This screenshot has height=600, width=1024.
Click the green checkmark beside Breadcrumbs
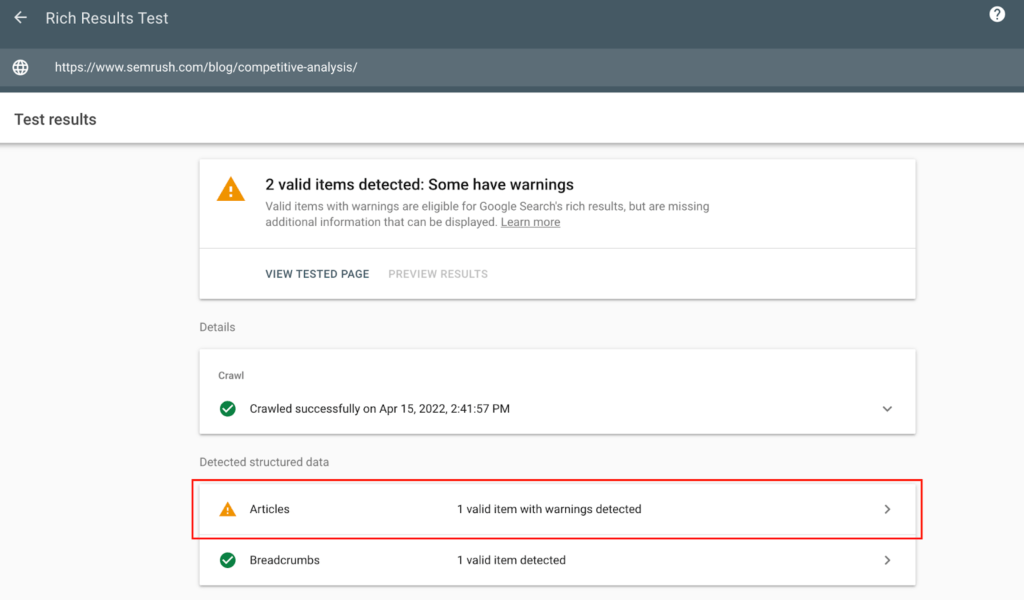pos(227,560)
